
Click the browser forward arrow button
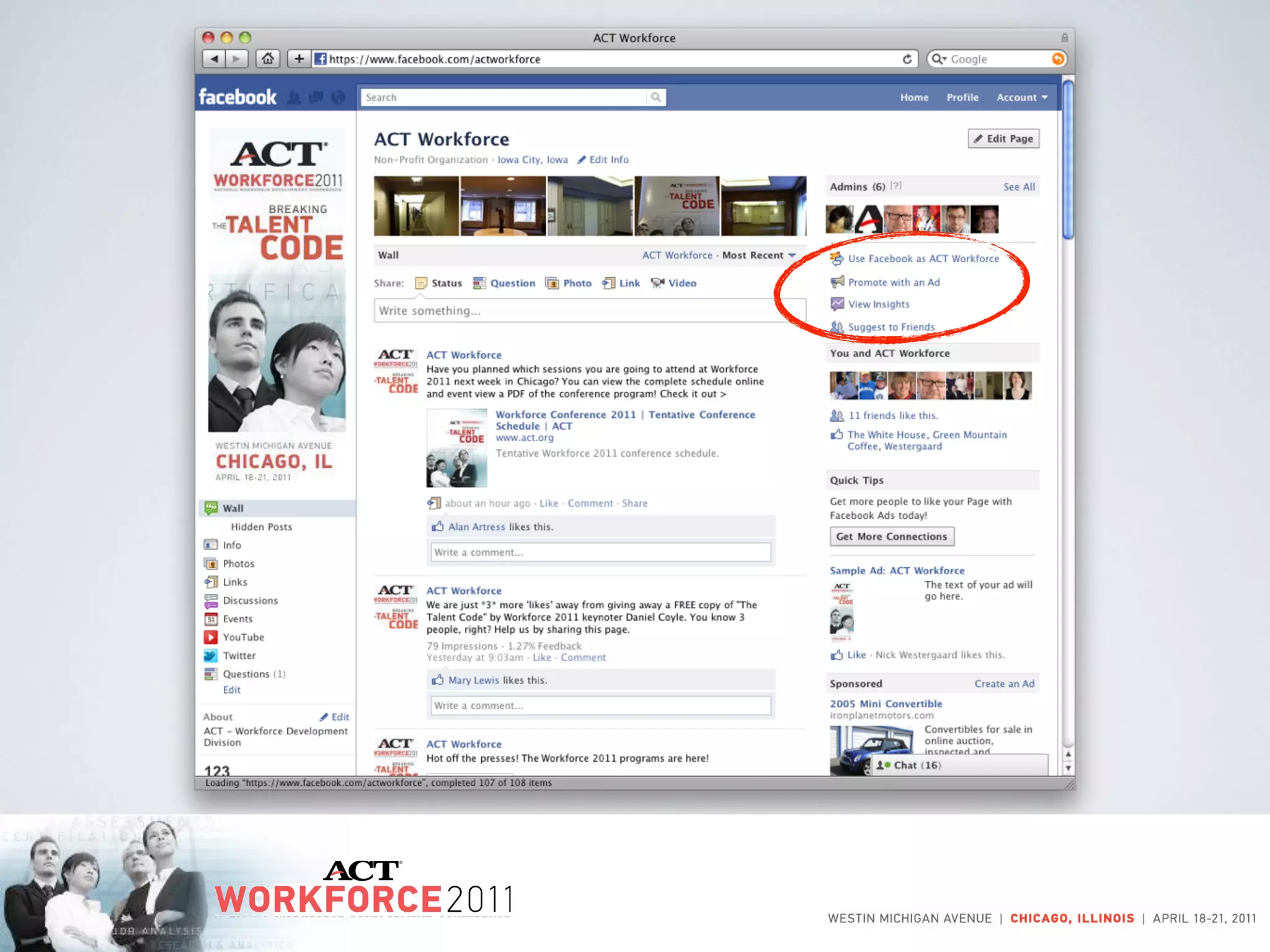click(236, 59)
